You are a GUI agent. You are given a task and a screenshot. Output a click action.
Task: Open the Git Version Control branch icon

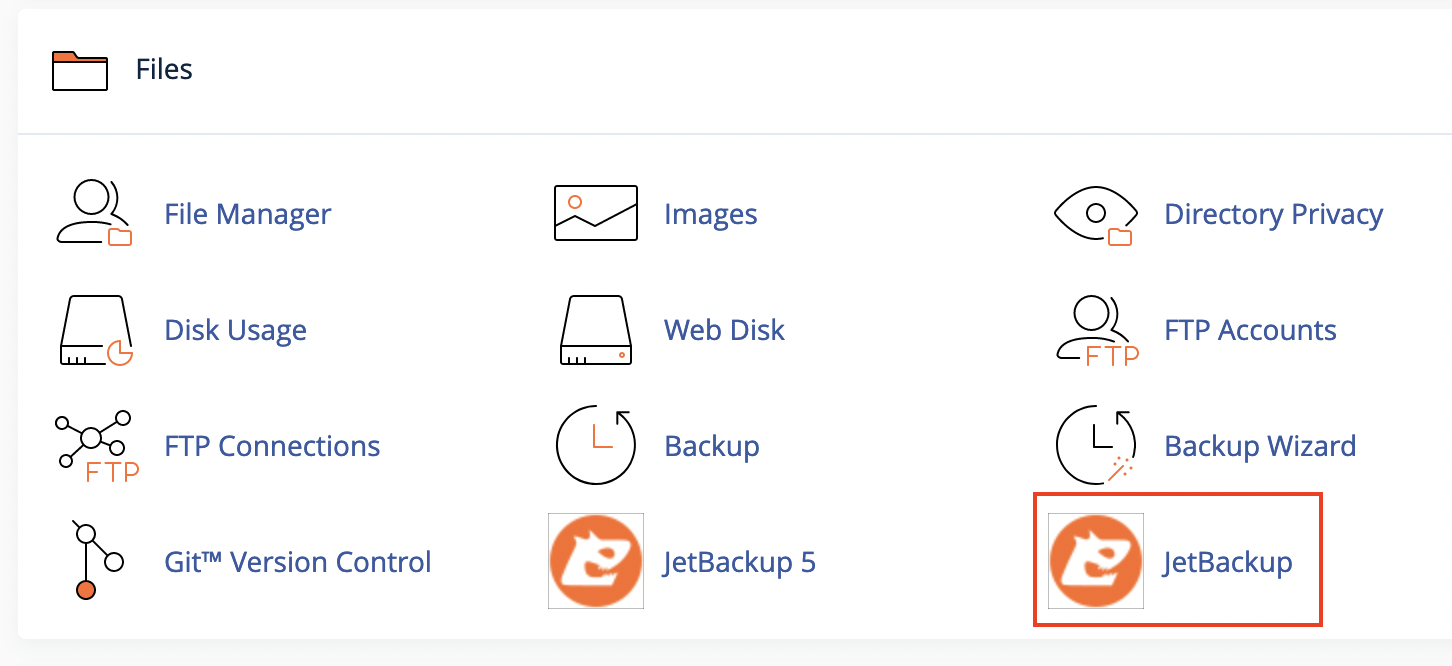pos(97,562)
